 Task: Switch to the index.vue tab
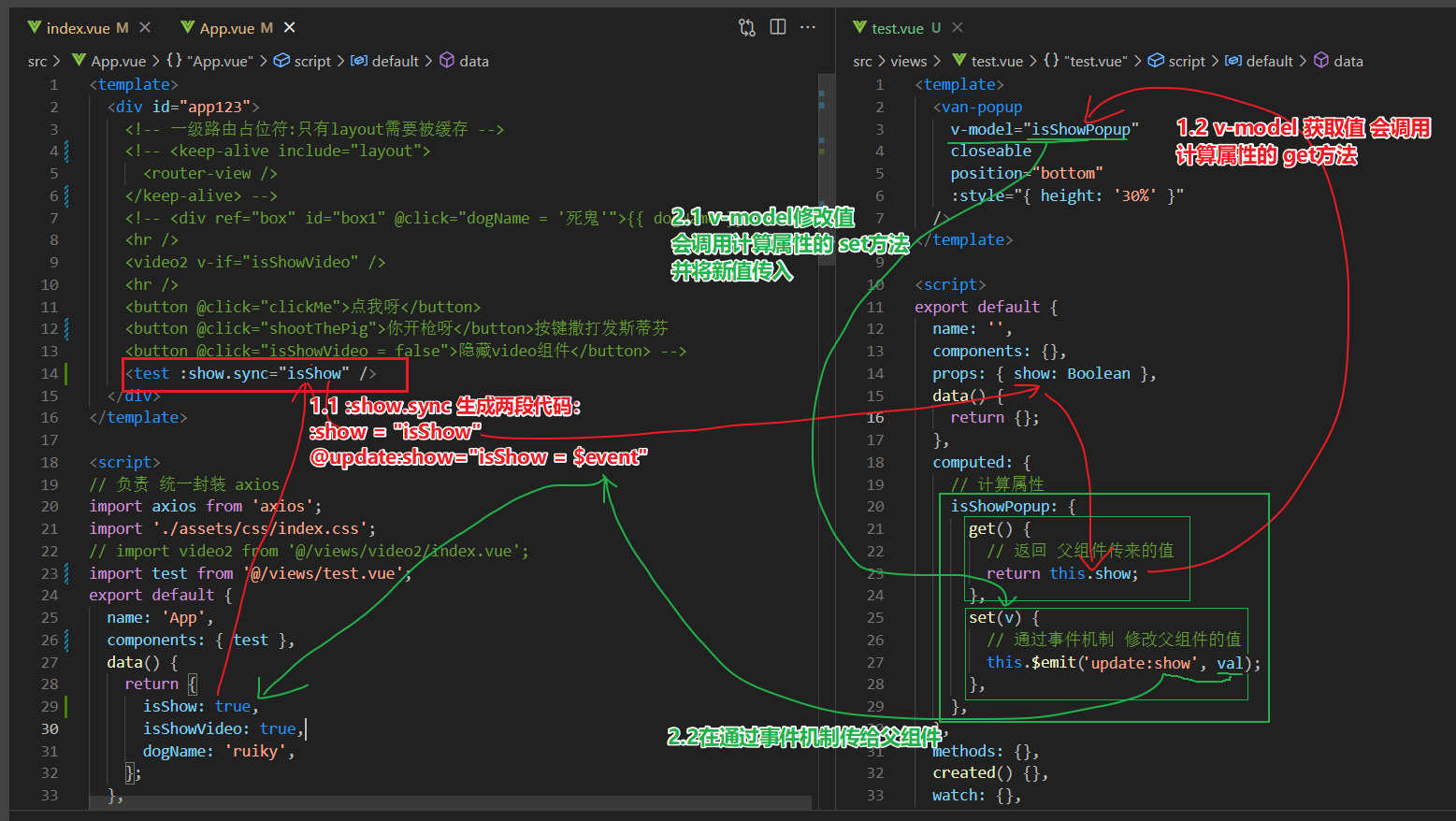coord(78,28)
